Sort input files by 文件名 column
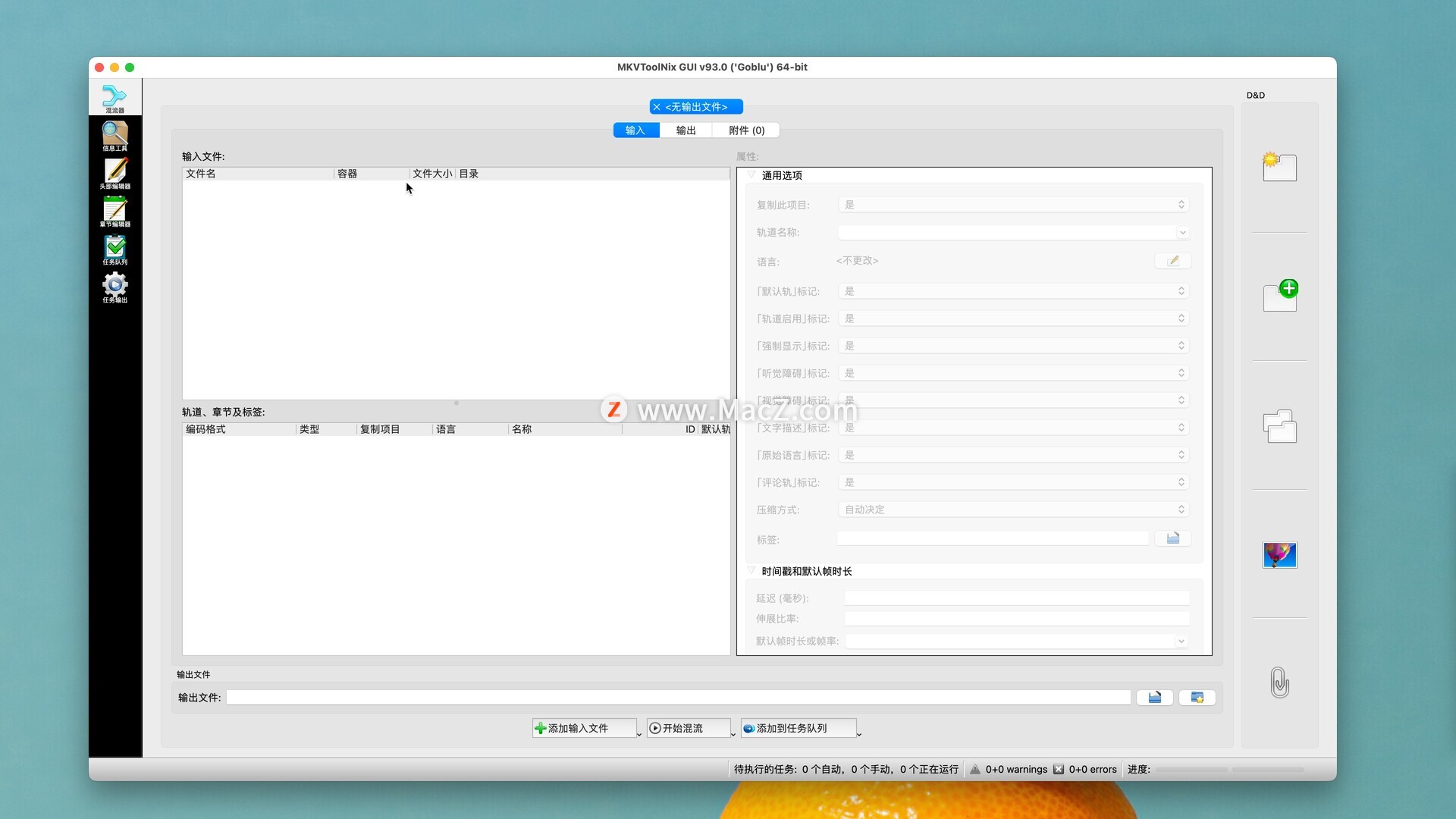The image size is (1456, 819). coord(258,174)
